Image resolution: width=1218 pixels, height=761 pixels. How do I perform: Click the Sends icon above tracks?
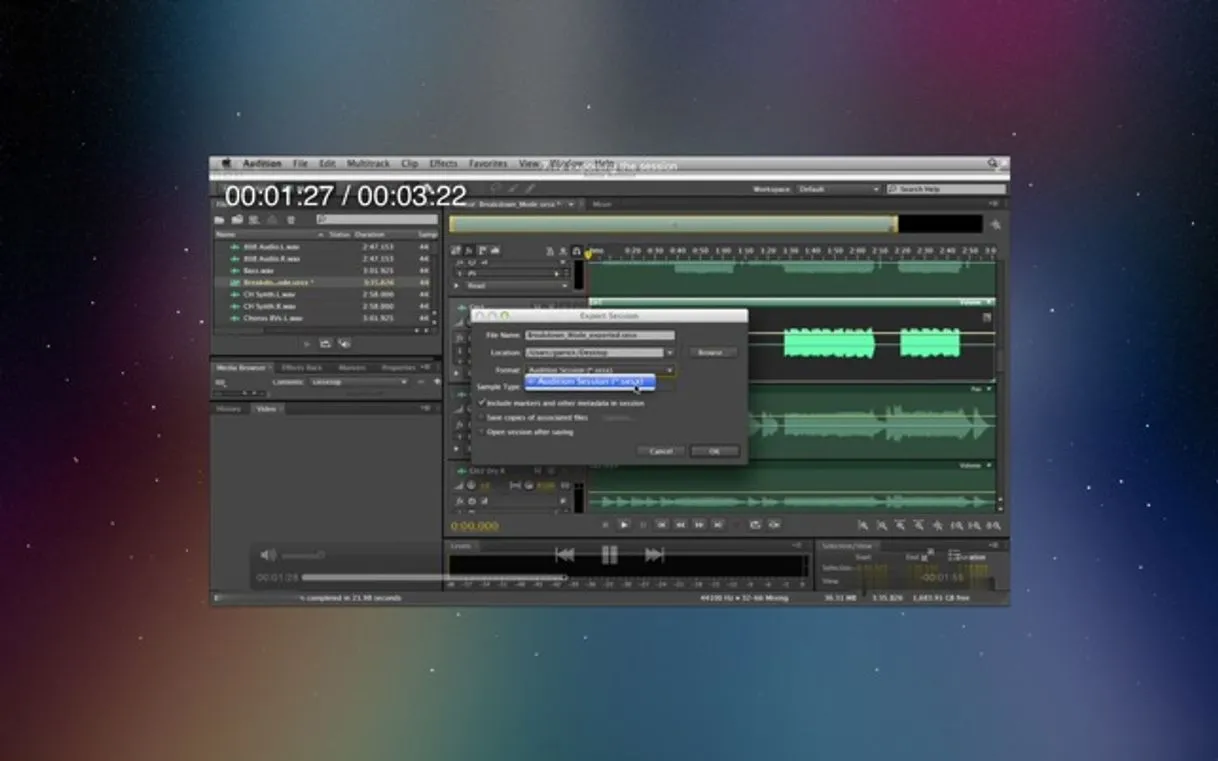(481, 251)
